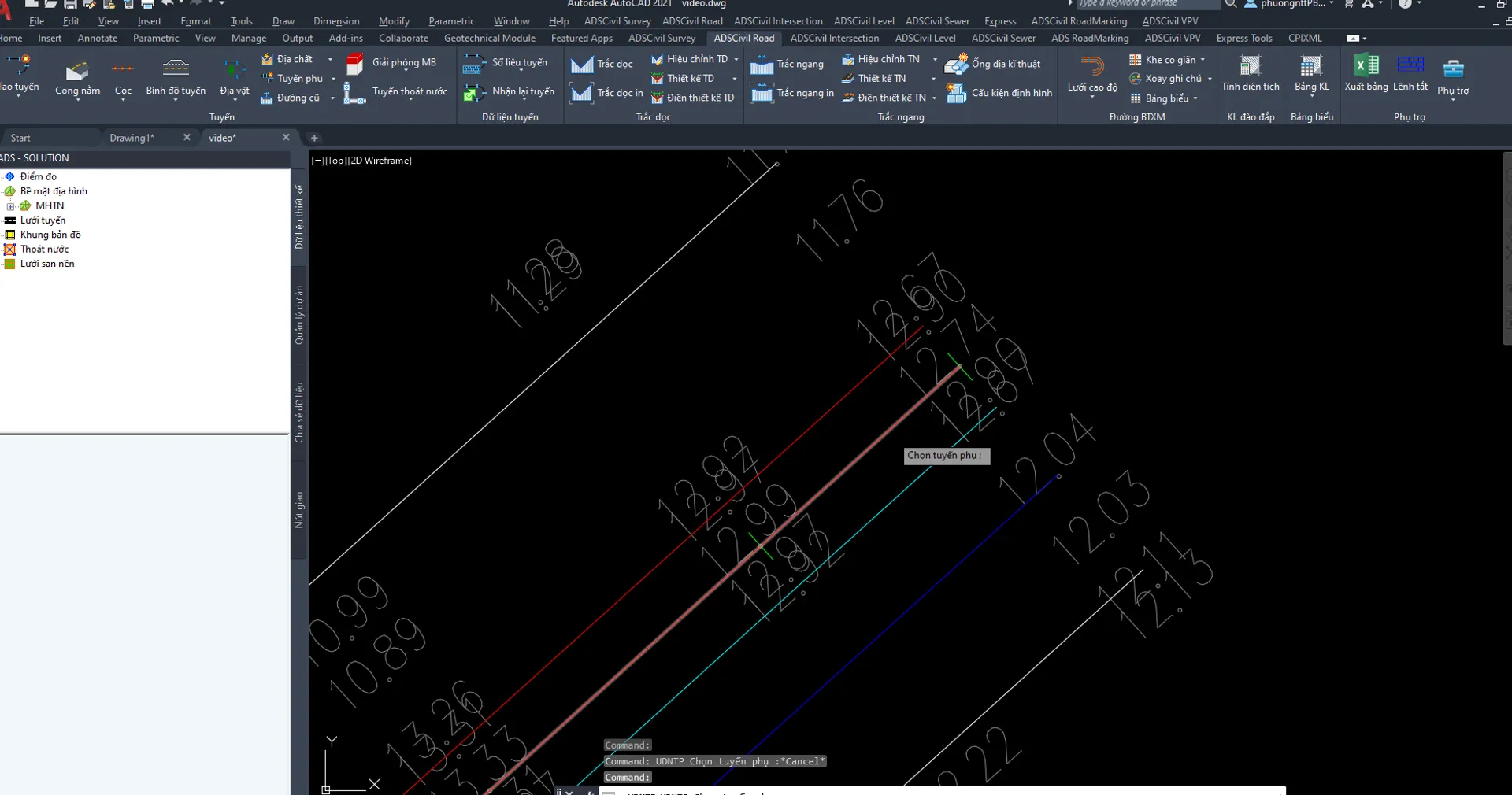
Task: Open Quản lý dự án side tab
Action: tap(299, 315)
